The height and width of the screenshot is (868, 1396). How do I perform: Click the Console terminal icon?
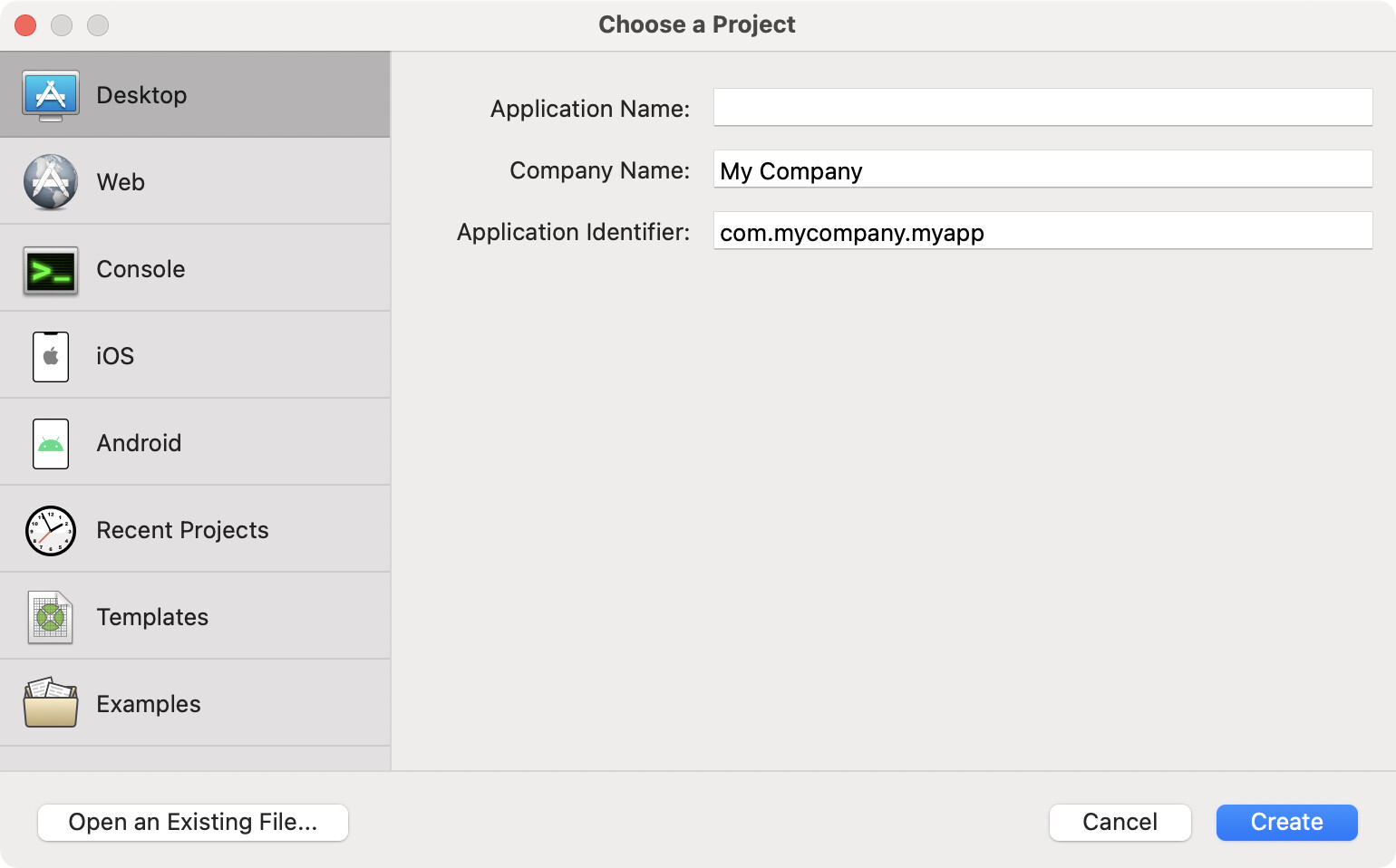pyautogui.click(x=51, y=270)
